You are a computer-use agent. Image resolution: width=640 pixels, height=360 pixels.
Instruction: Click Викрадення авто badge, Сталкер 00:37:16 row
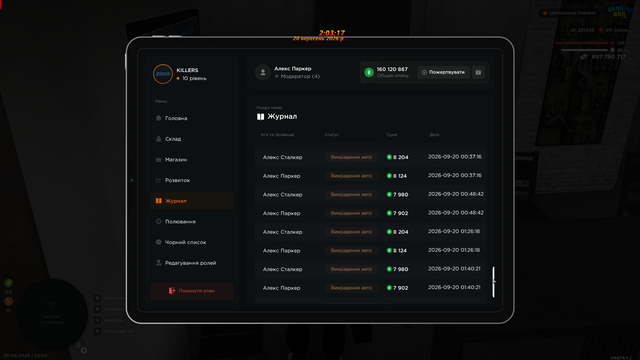[351, 157]
